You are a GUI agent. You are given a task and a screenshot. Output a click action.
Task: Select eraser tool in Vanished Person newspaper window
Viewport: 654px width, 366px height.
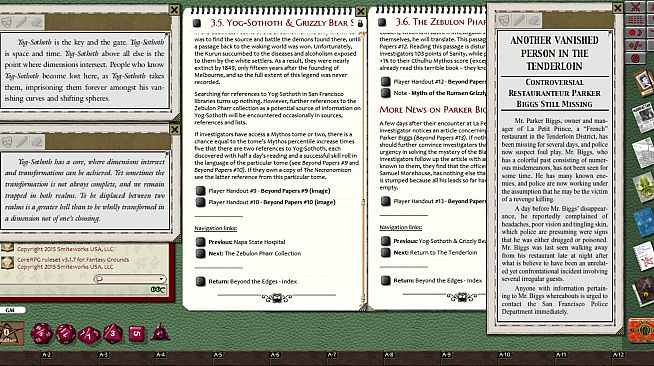pos(534,20)
